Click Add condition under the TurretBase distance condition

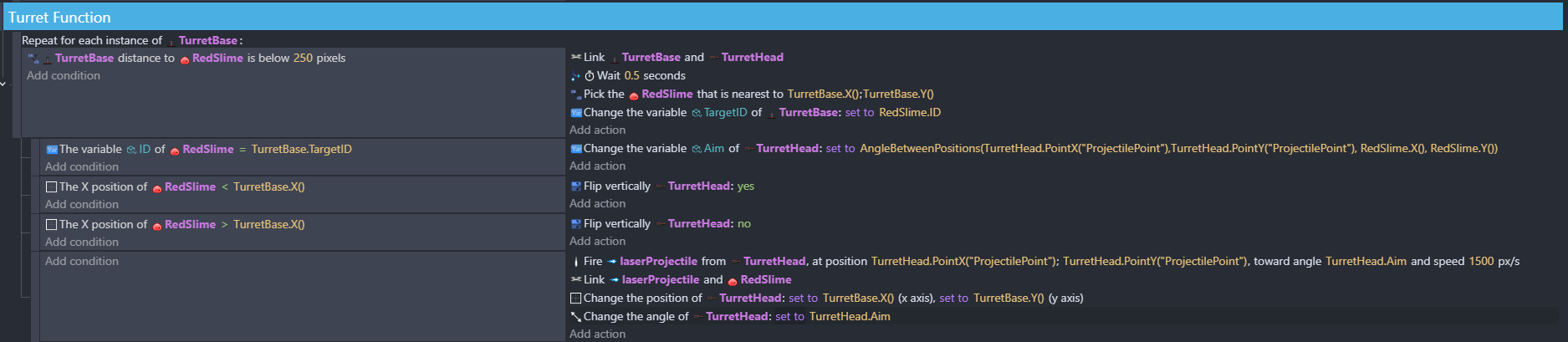point(64,76)
